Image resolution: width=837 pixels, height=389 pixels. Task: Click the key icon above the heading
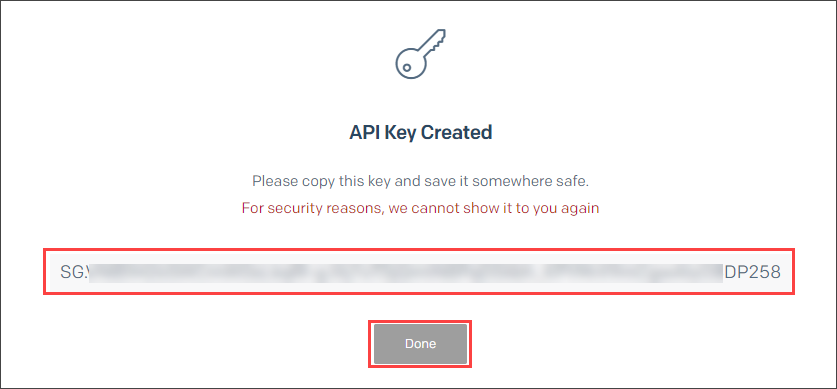[x=420, y=54]
